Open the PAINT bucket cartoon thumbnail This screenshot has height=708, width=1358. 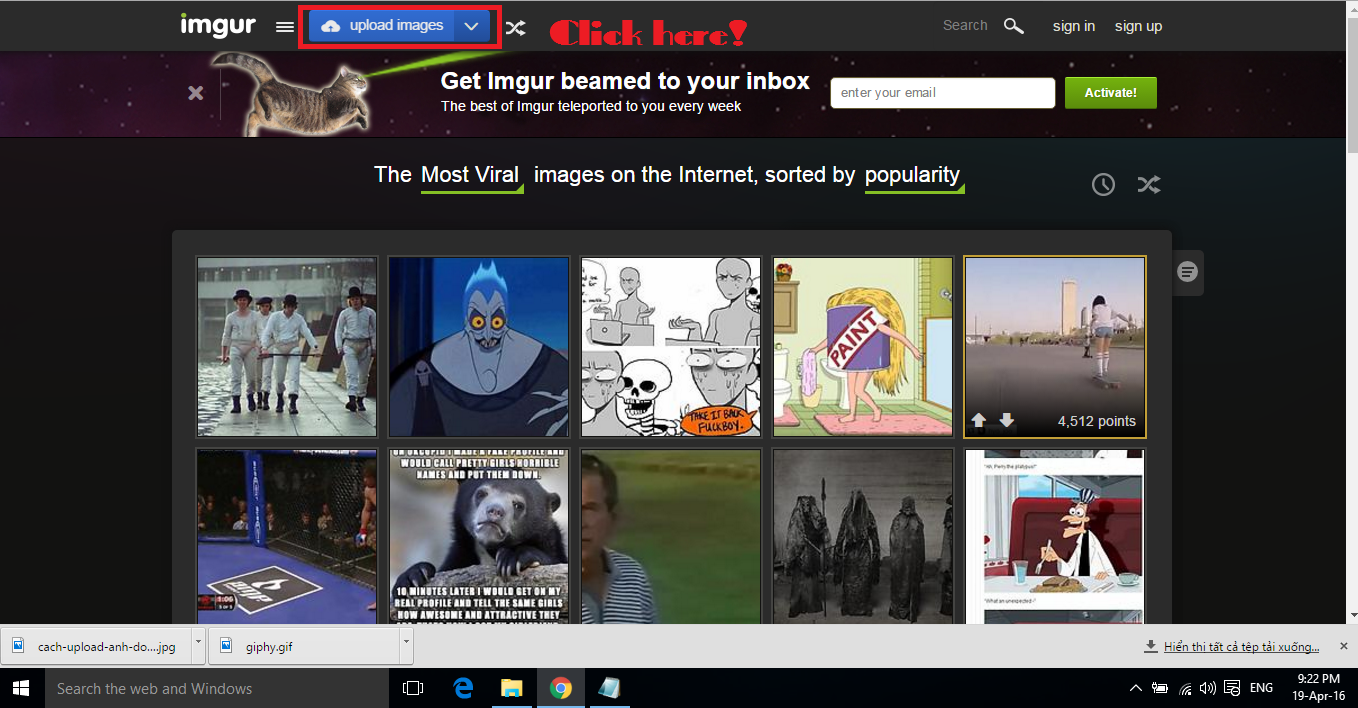(863, 347)
